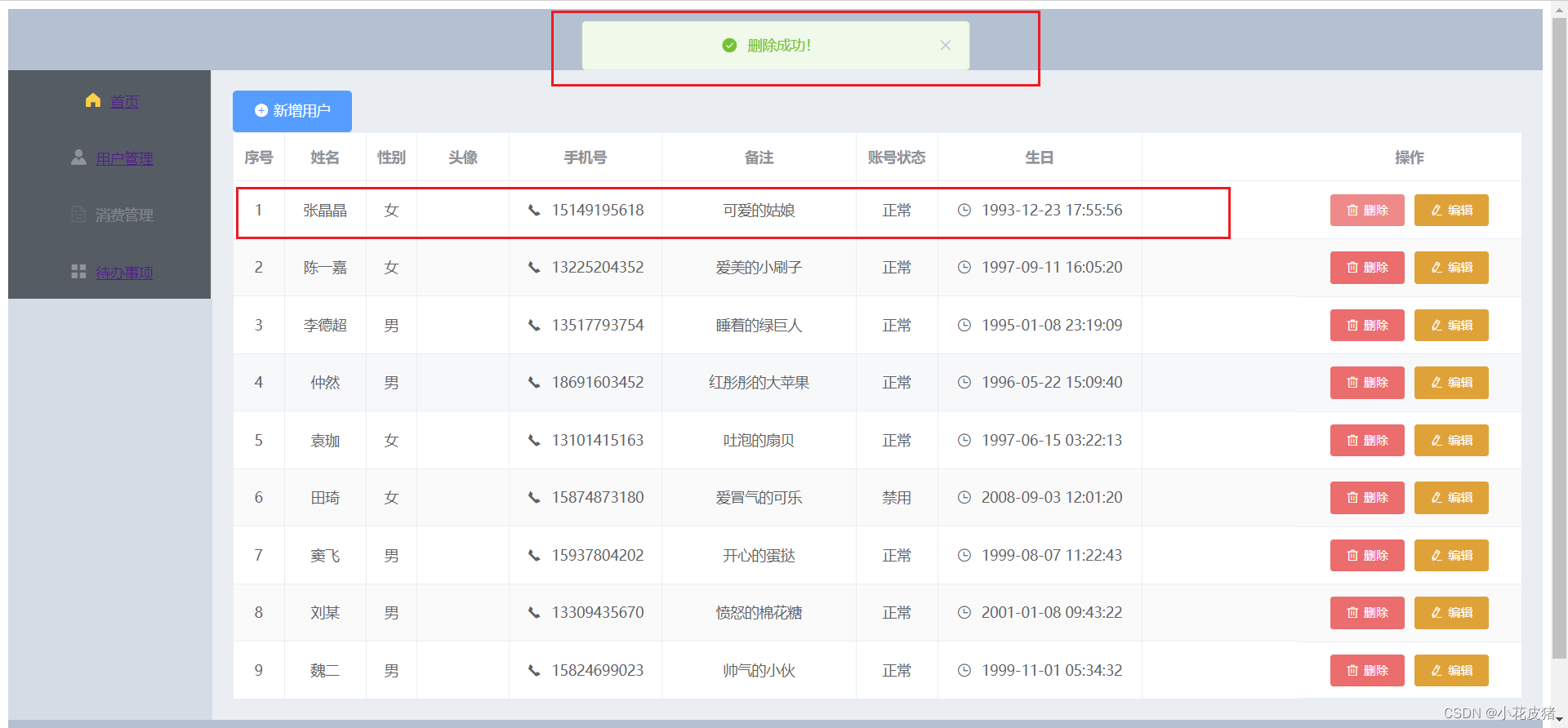Delete the user 魏二
This screenshot has height=728, width=1568.
pyautogui.click(x=1367, y=671)
